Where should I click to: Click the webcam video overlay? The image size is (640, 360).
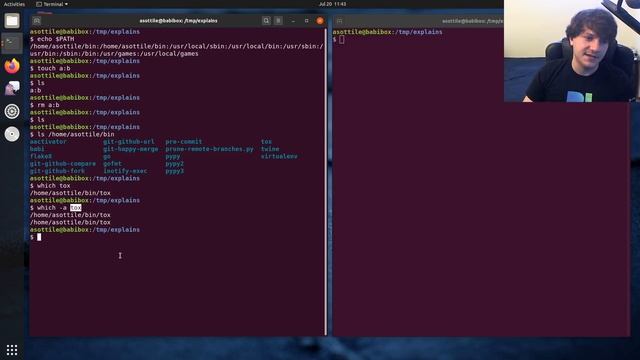(572, 51)
